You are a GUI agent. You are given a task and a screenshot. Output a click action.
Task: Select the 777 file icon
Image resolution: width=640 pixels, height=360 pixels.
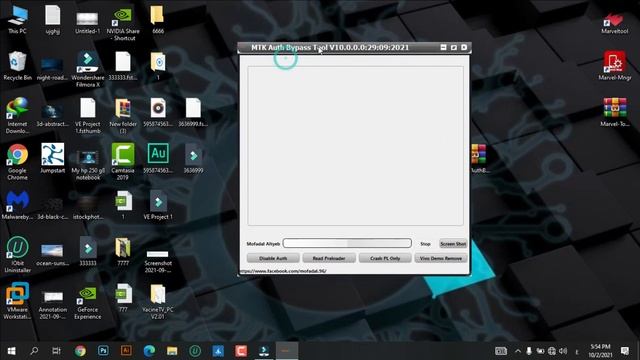click(123, 298)
